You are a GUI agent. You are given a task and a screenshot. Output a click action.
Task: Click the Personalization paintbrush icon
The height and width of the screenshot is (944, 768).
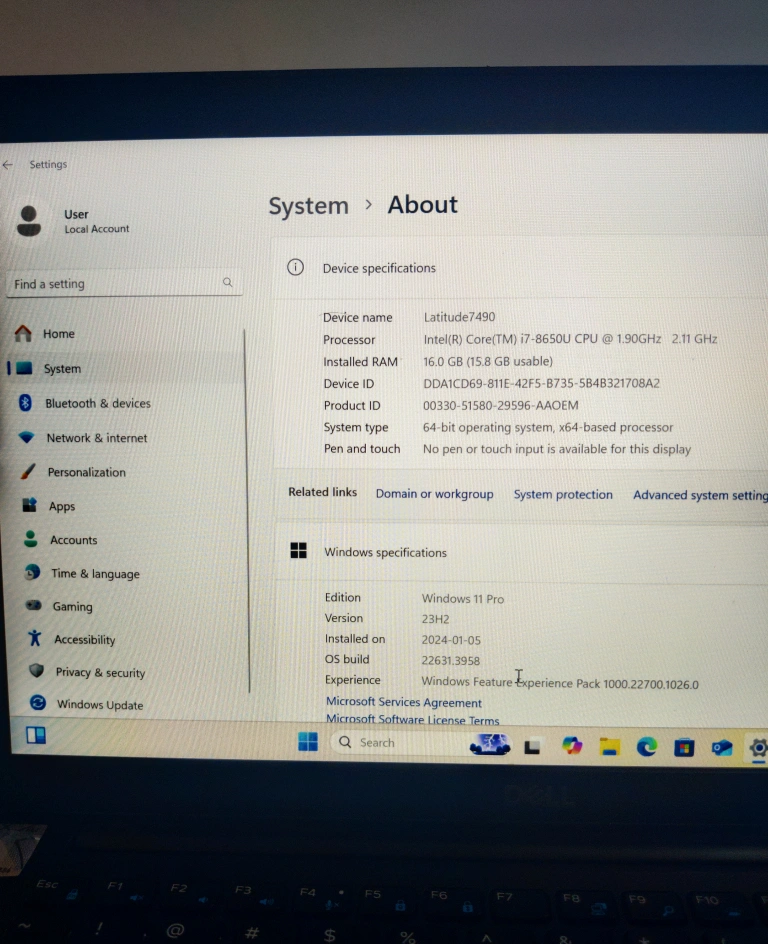pos(27,471)
